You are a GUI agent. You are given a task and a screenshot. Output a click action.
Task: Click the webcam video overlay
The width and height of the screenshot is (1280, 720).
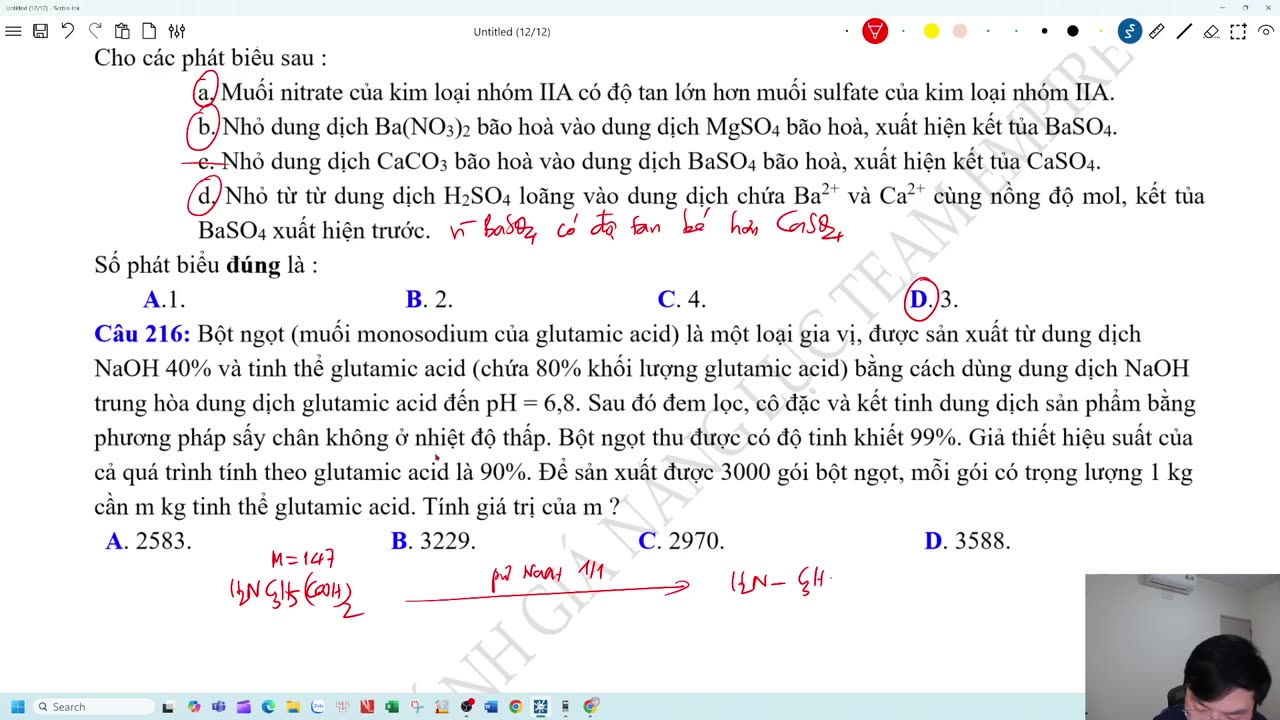(1182, 646)
